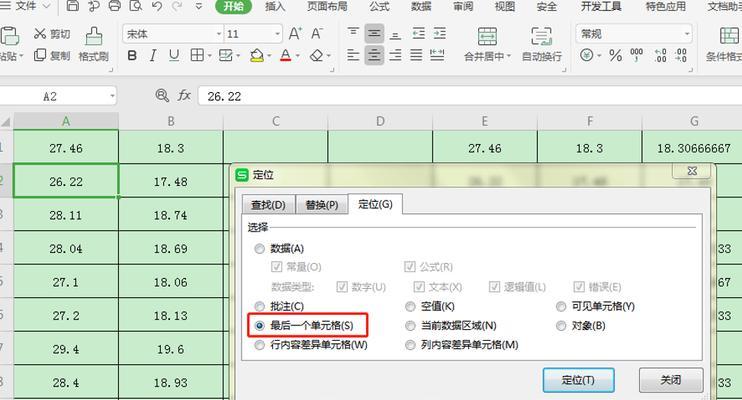Center text horizontally
The width and height of the screenshot is (742, 400).
(374, 55)
